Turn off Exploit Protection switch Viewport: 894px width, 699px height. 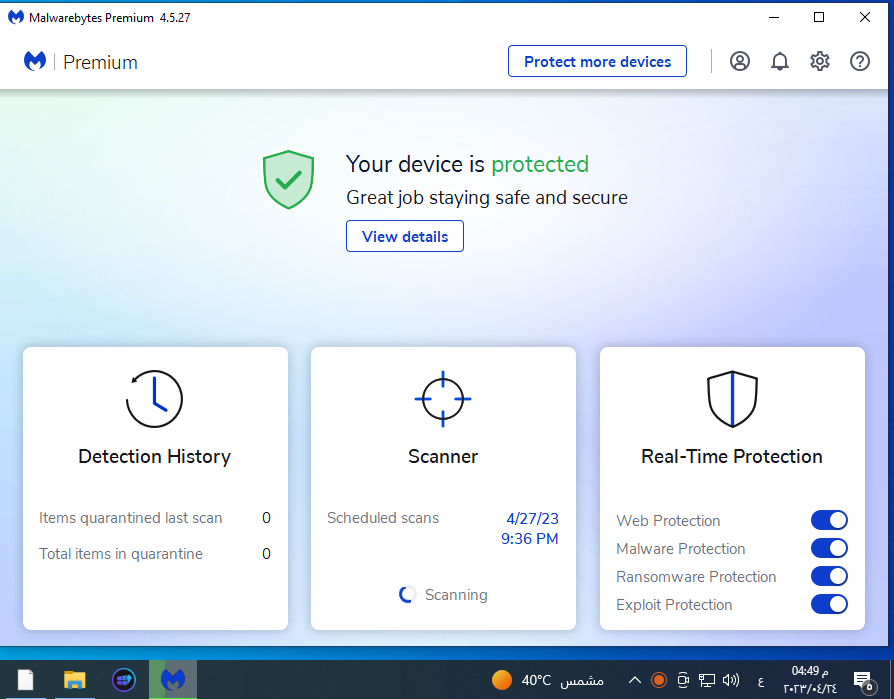[829, 604]
